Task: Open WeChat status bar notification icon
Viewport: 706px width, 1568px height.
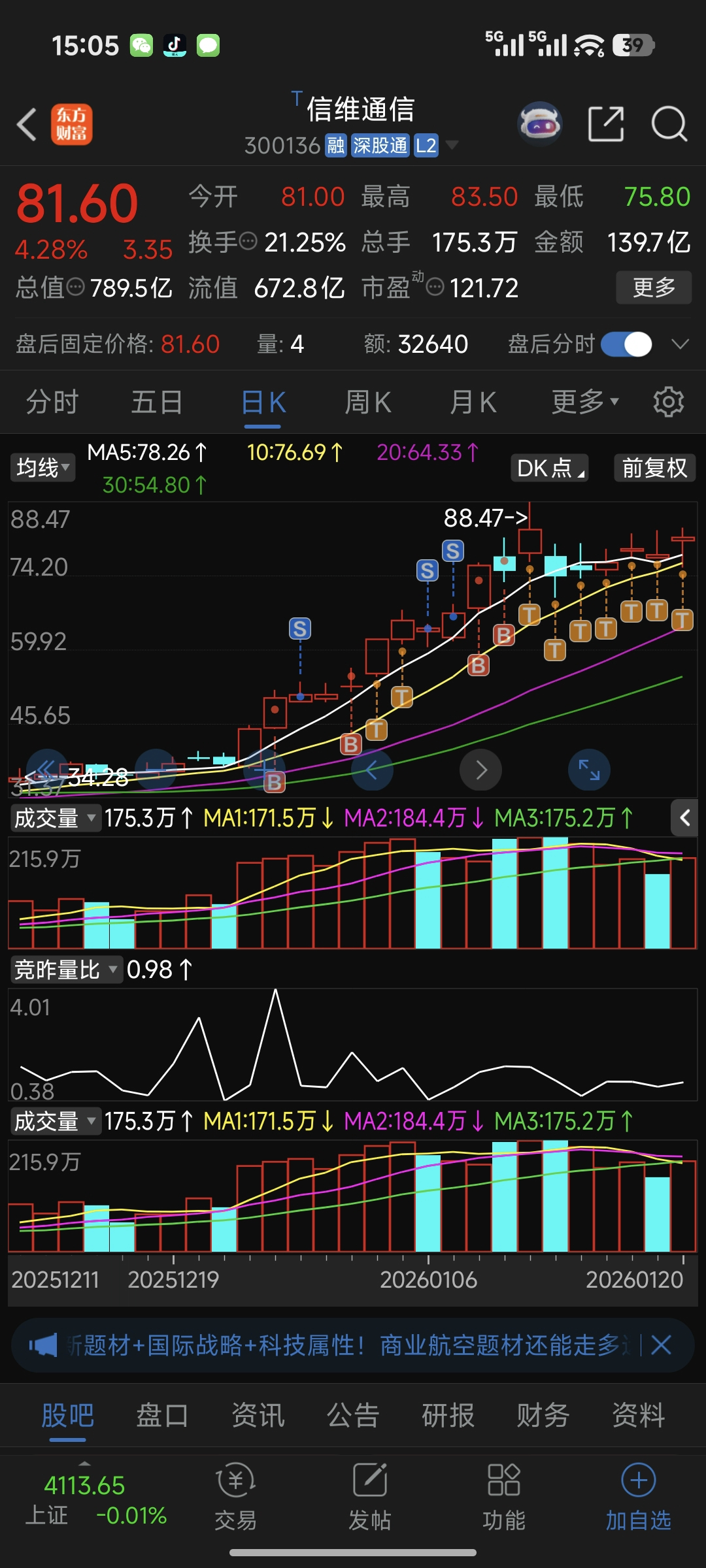Action: [x=141, y=45]
